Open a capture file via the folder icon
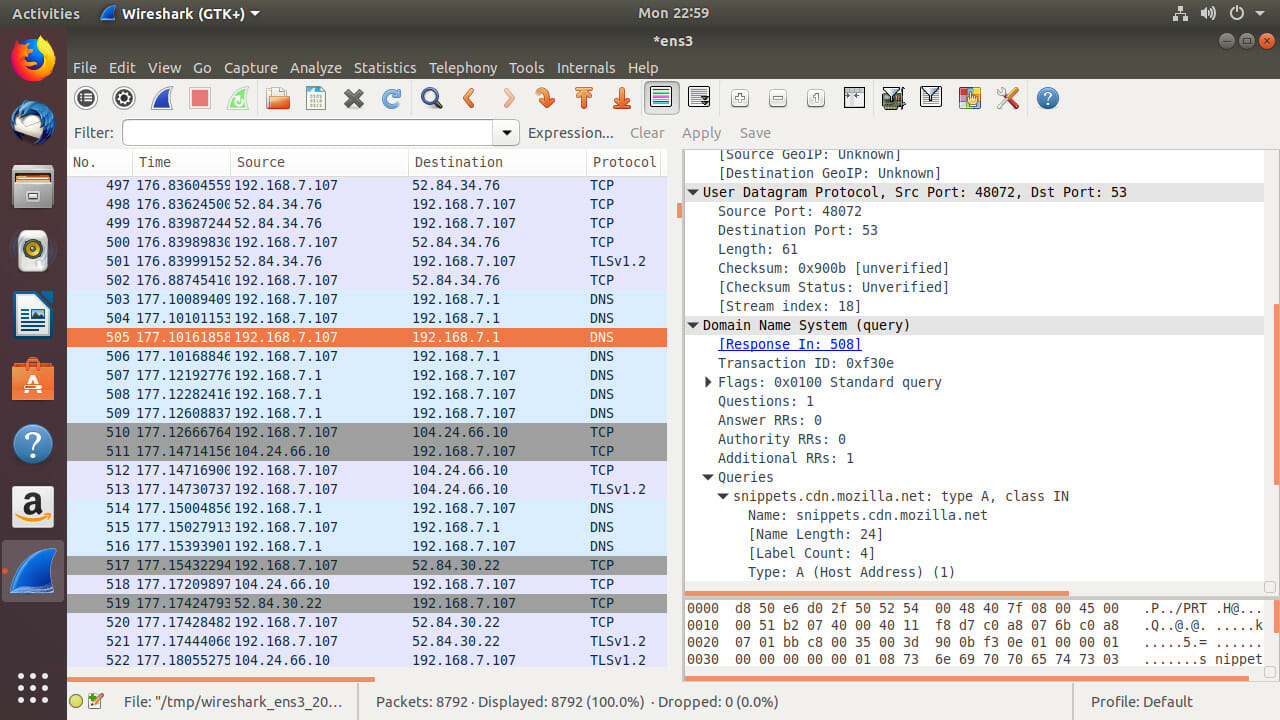Image resolution: width=1280 pixels, height=720 pixels. click(277, 98)
